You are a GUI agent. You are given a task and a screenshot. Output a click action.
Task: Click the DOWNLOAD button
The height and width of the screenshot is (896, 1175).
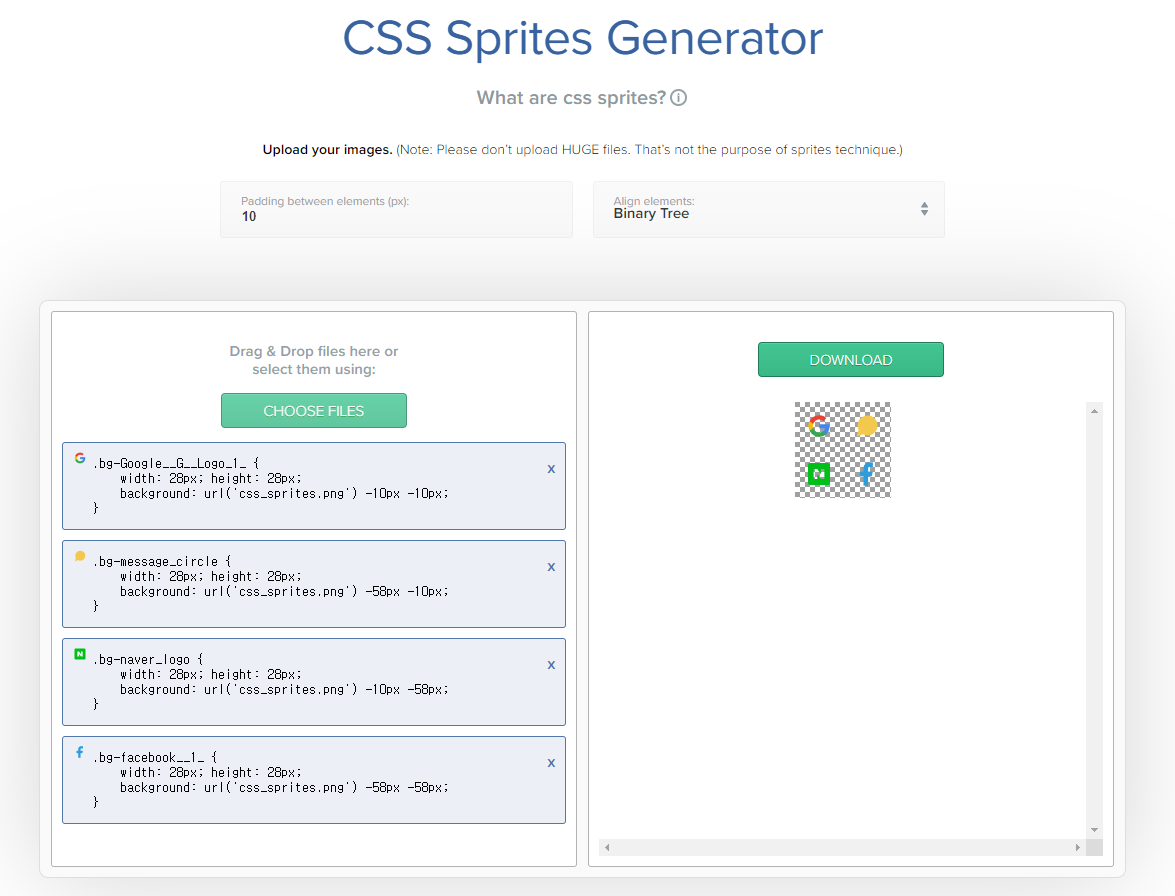[x=851, y=360]
